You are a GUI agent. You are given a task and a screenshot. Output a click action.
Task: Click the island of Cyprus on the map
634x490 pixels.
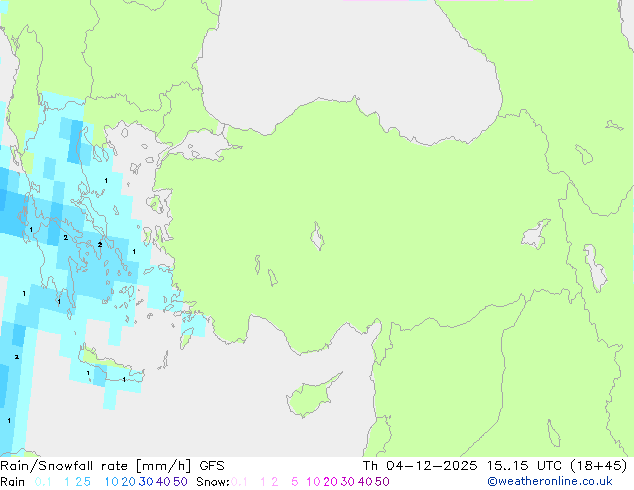pyautogui.click(x=309, y=398)
